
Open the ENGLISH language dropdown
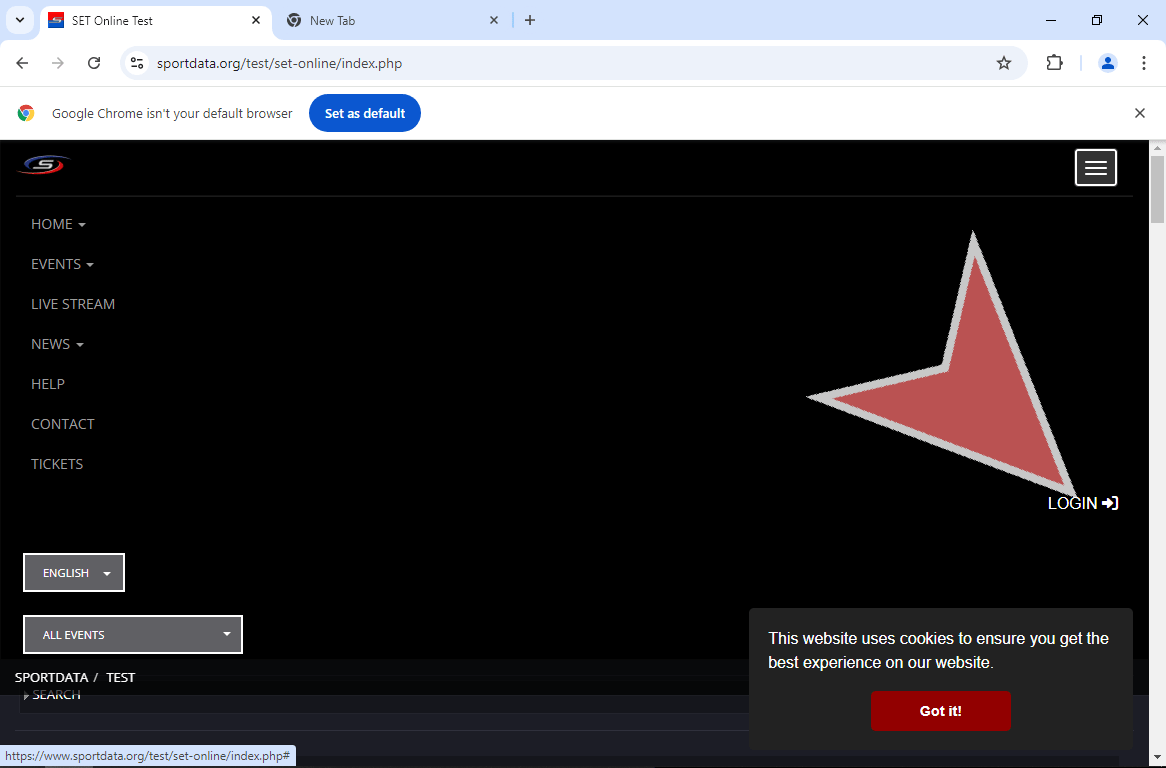click(x=74, y=573)
